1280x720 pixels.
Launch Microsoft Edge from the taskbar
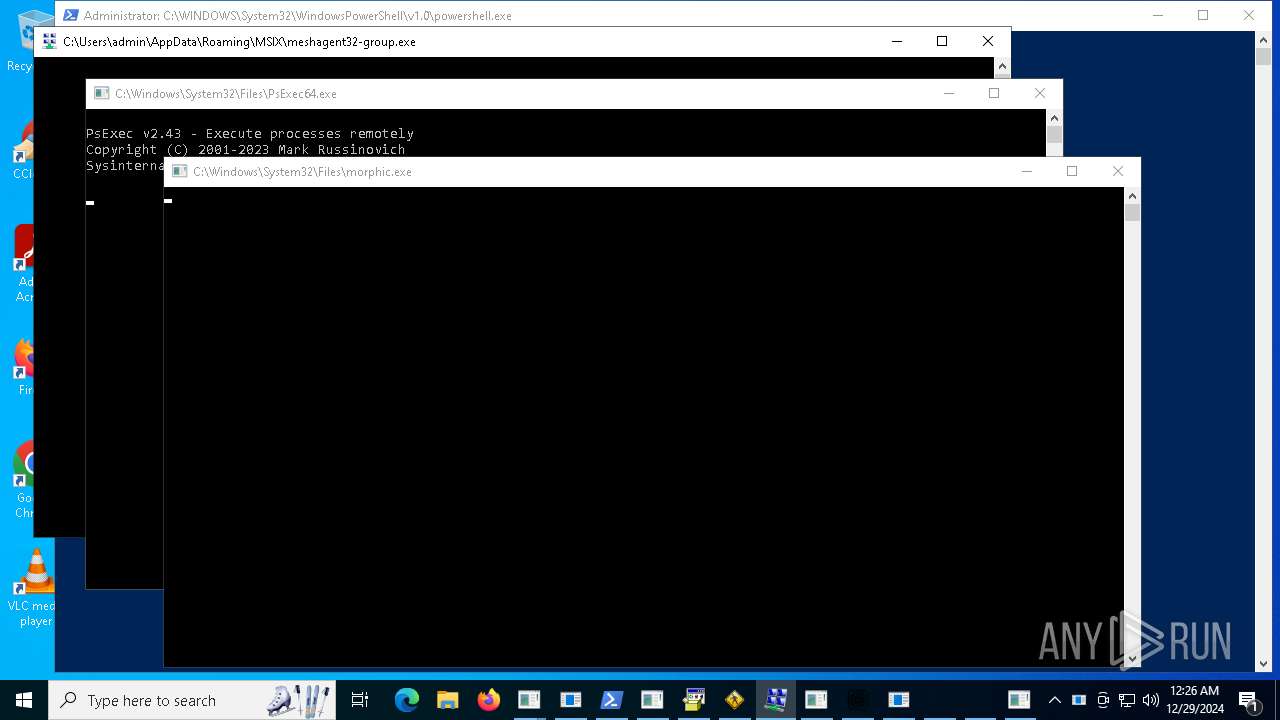(x=406, y=700)
